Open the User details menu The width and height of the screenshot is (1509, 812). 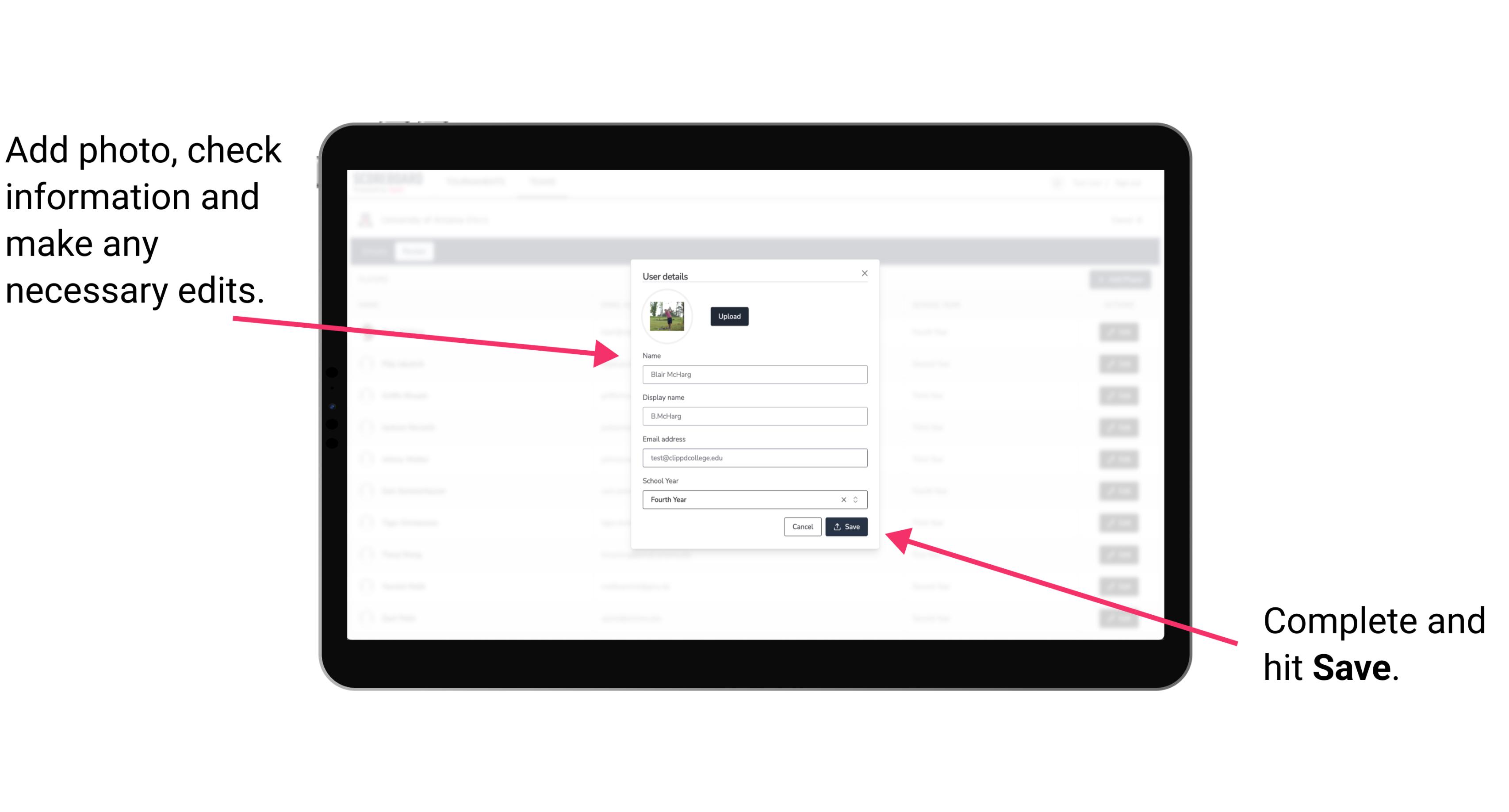[666, 274]
